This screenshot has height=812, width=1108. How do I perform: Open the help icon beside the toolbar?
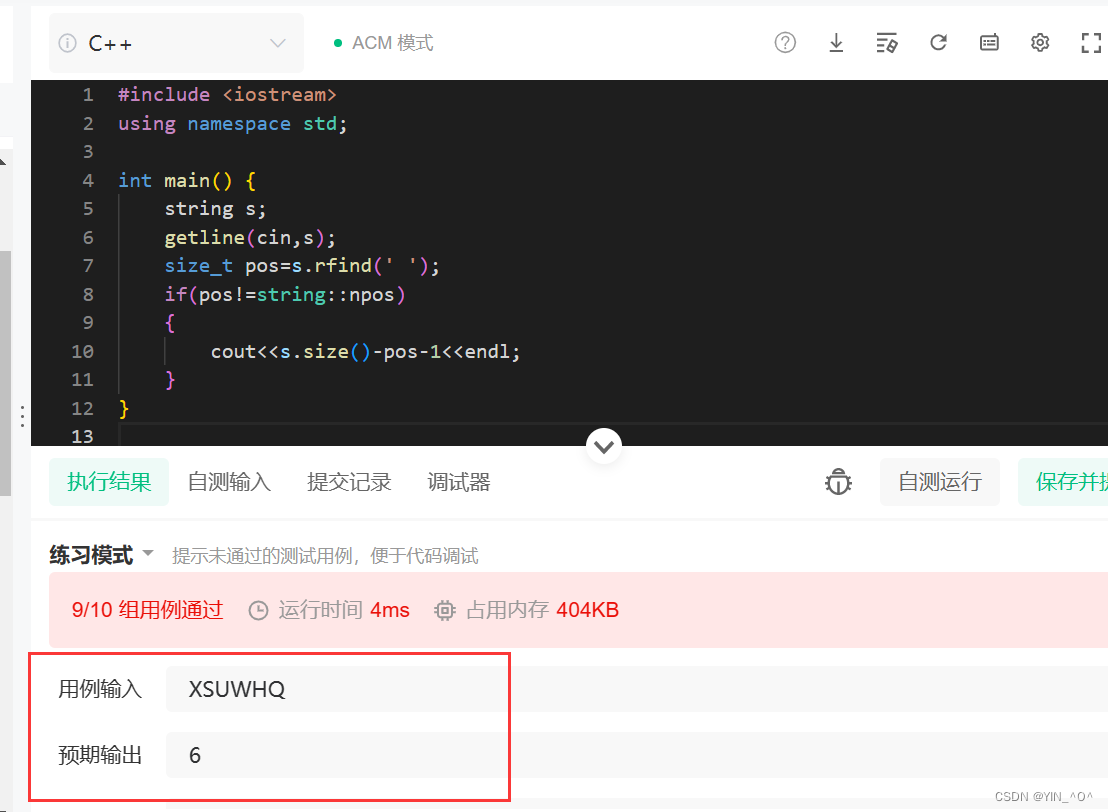785,42
